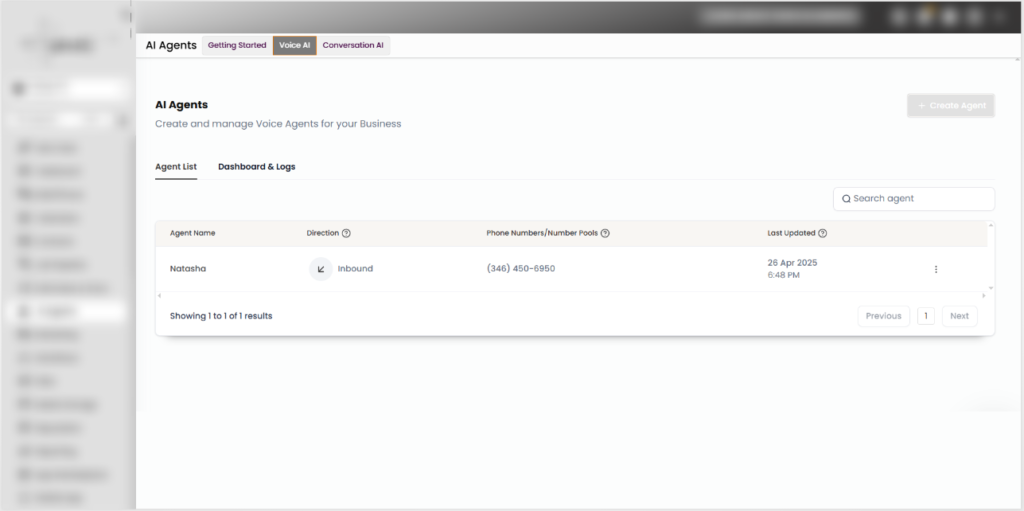This screenshot has width=1024, height=511.
Task: Open the Dashboard & Logs tab
Action: 257,167
